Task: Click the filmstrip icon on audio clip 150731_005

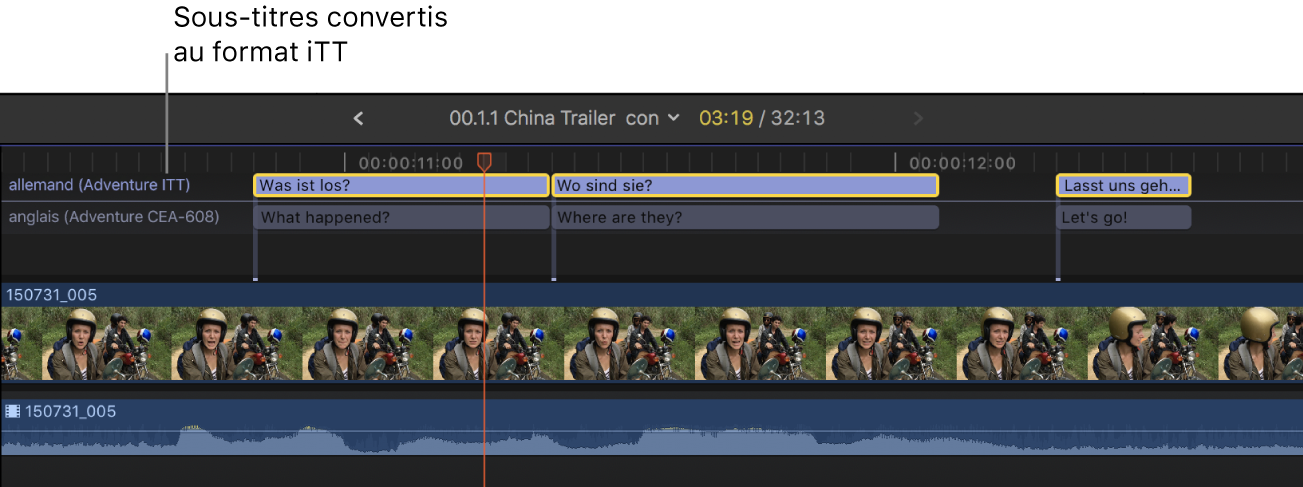Action: point(13,411)
